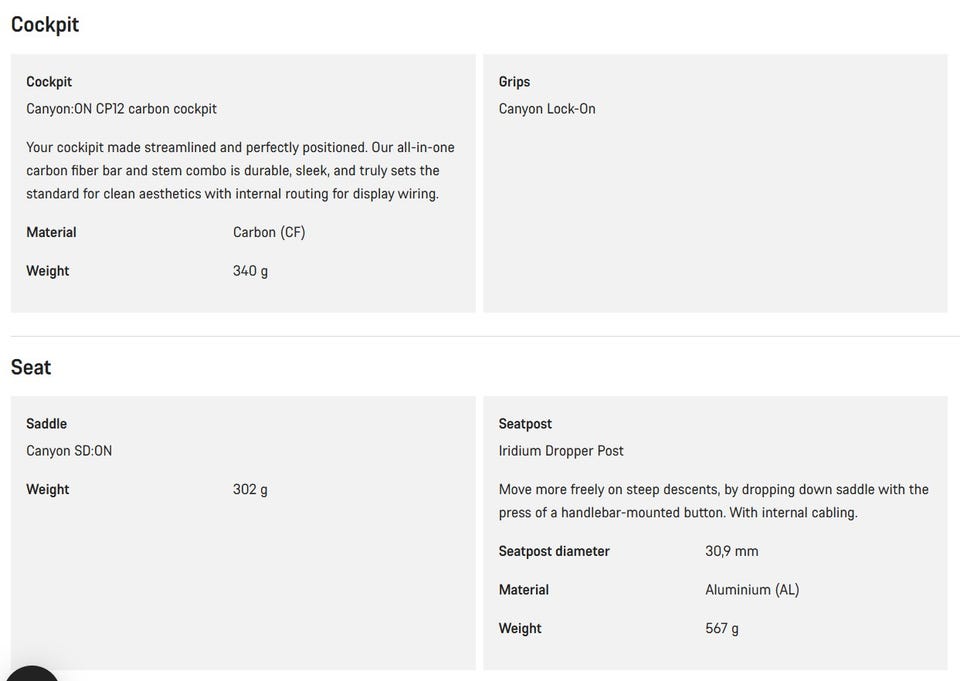Select the Canyon:ON CP12 carbon cockpit name
Viewport: 960px width, 681px height.
[121, 109]
